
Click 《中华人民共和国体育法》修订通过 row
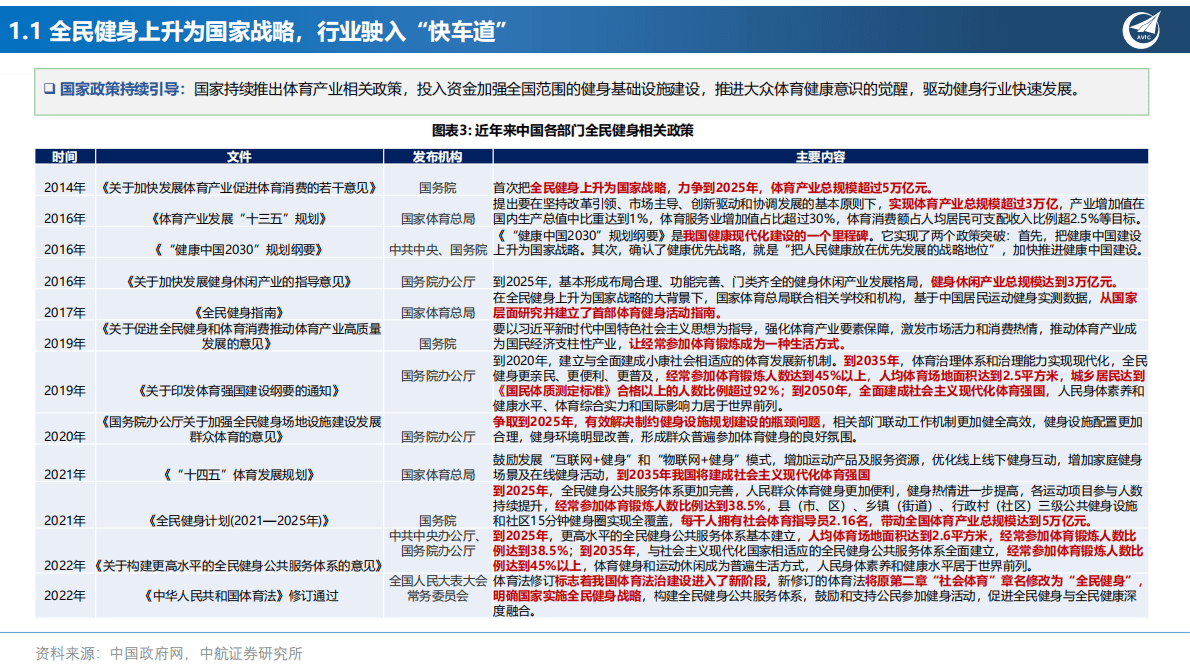pos(240,597)
